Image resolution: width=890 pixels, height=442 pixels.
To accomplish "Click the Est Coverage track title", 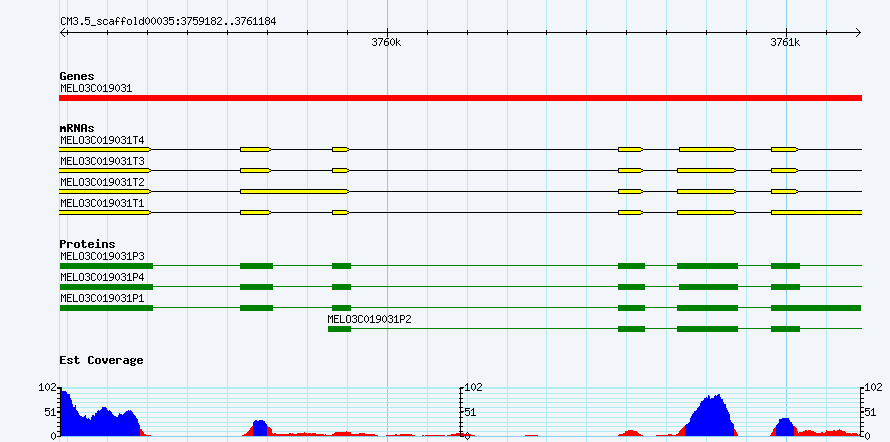I will coord(101,360).
